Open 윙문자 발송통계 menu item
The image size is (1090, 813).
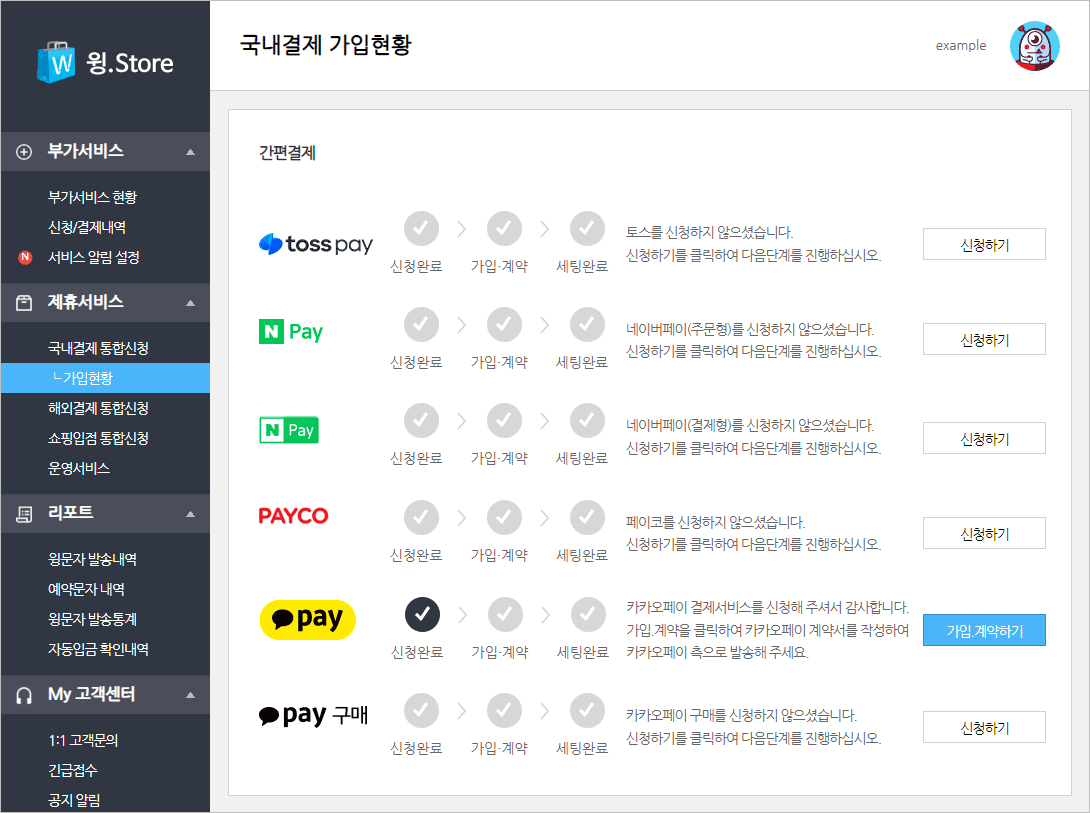click(x=92, y=619)
